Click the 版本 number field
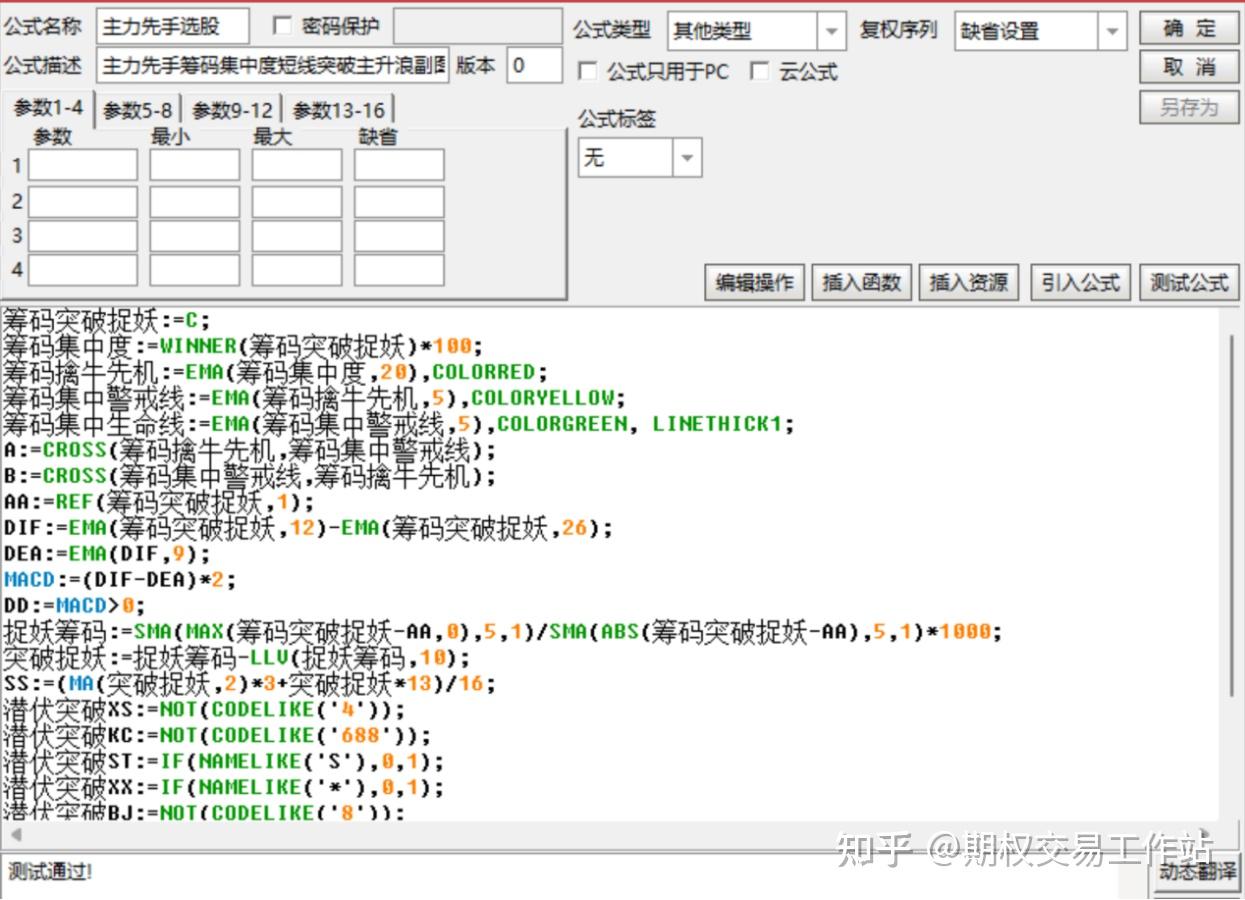Image resolution: width=1245 pixels, height=900 pixels. tap(534, 66)
